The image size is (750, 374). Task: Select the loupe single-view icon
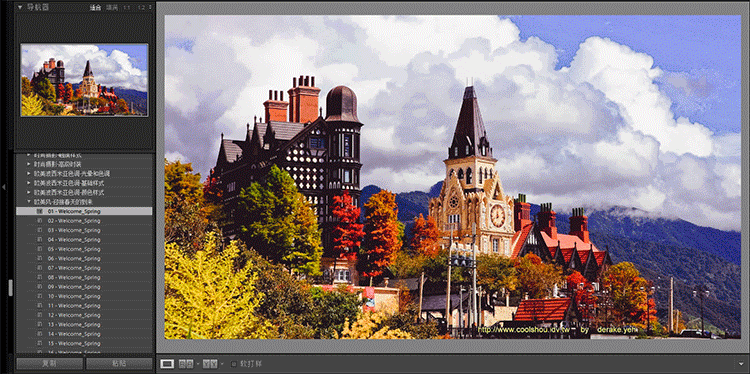[x=166, y=364]
